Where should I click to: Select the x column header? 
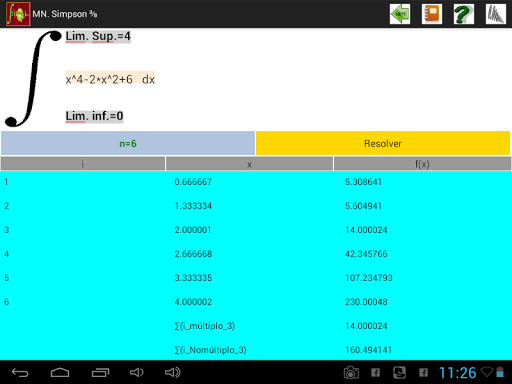click(x=249, y=164)
